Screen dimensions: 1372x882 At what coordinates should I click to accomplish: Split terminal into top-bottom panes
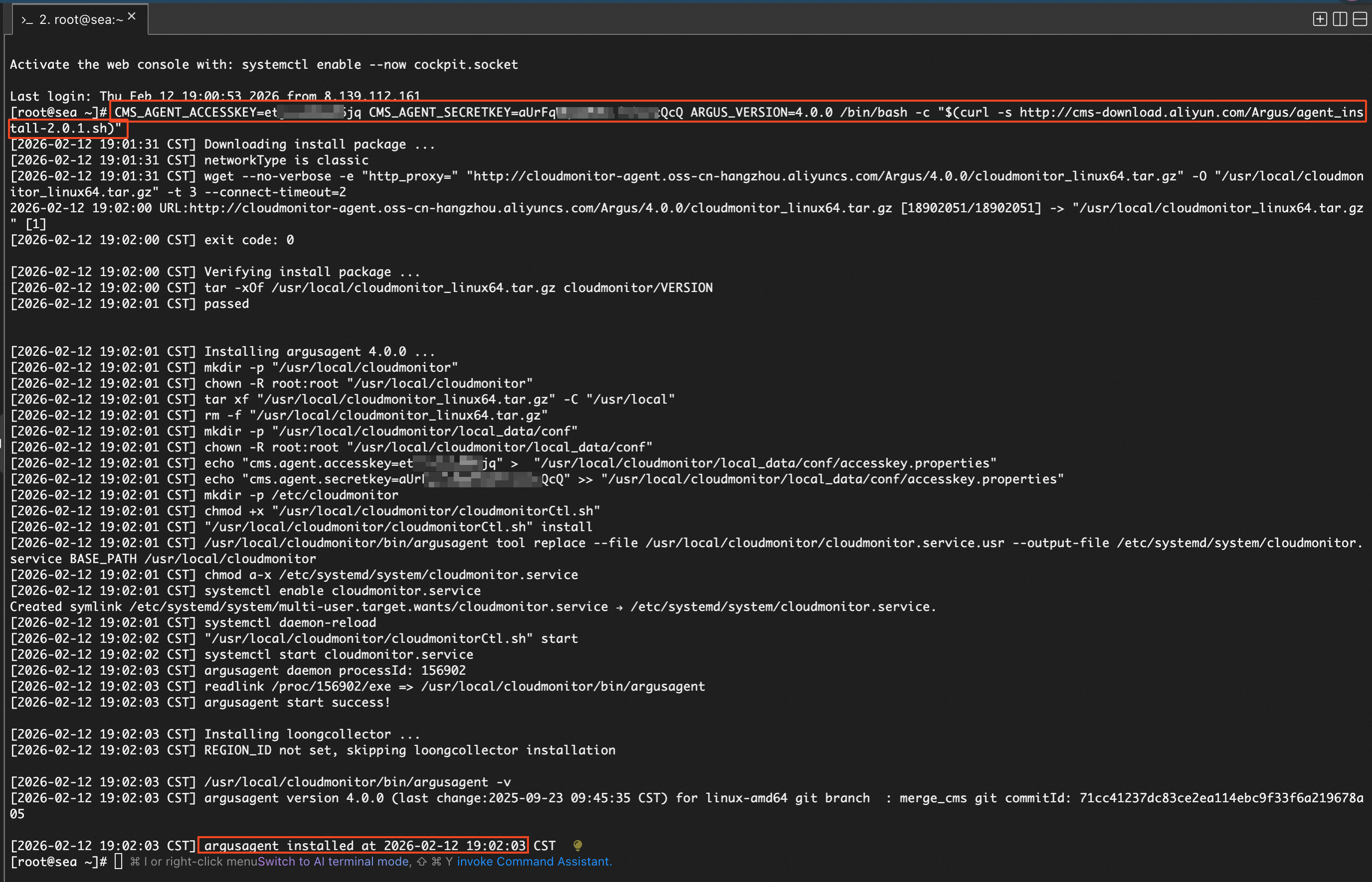click(1360, 19)
